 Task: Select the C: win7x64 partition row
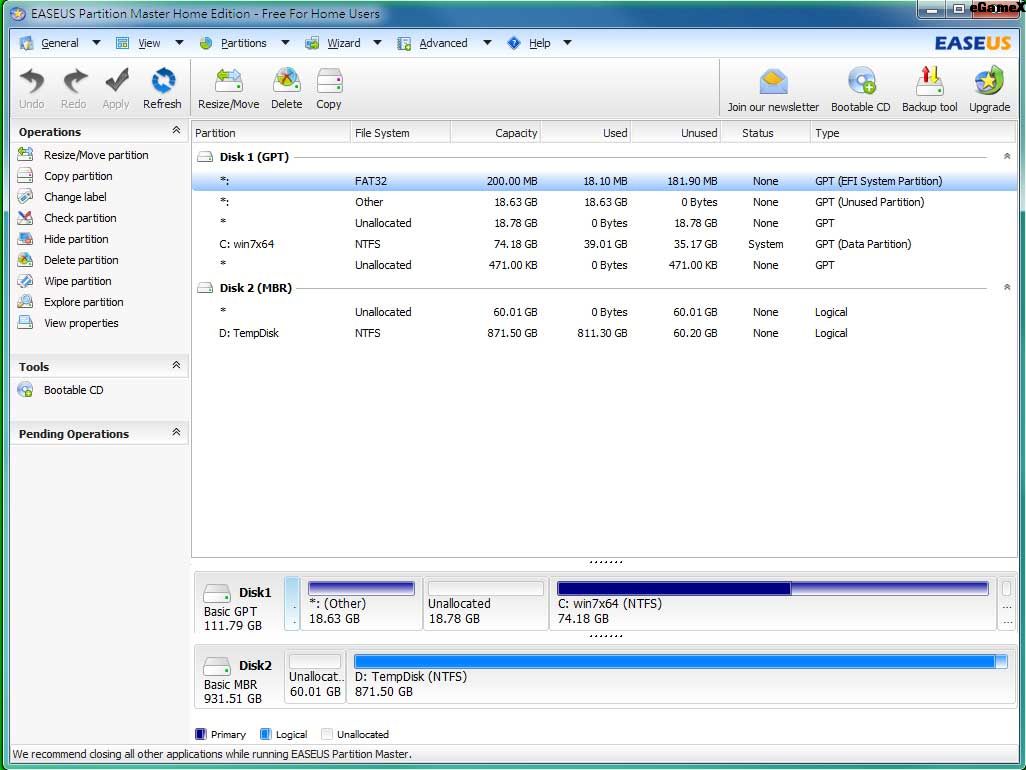tap(605, 244)
